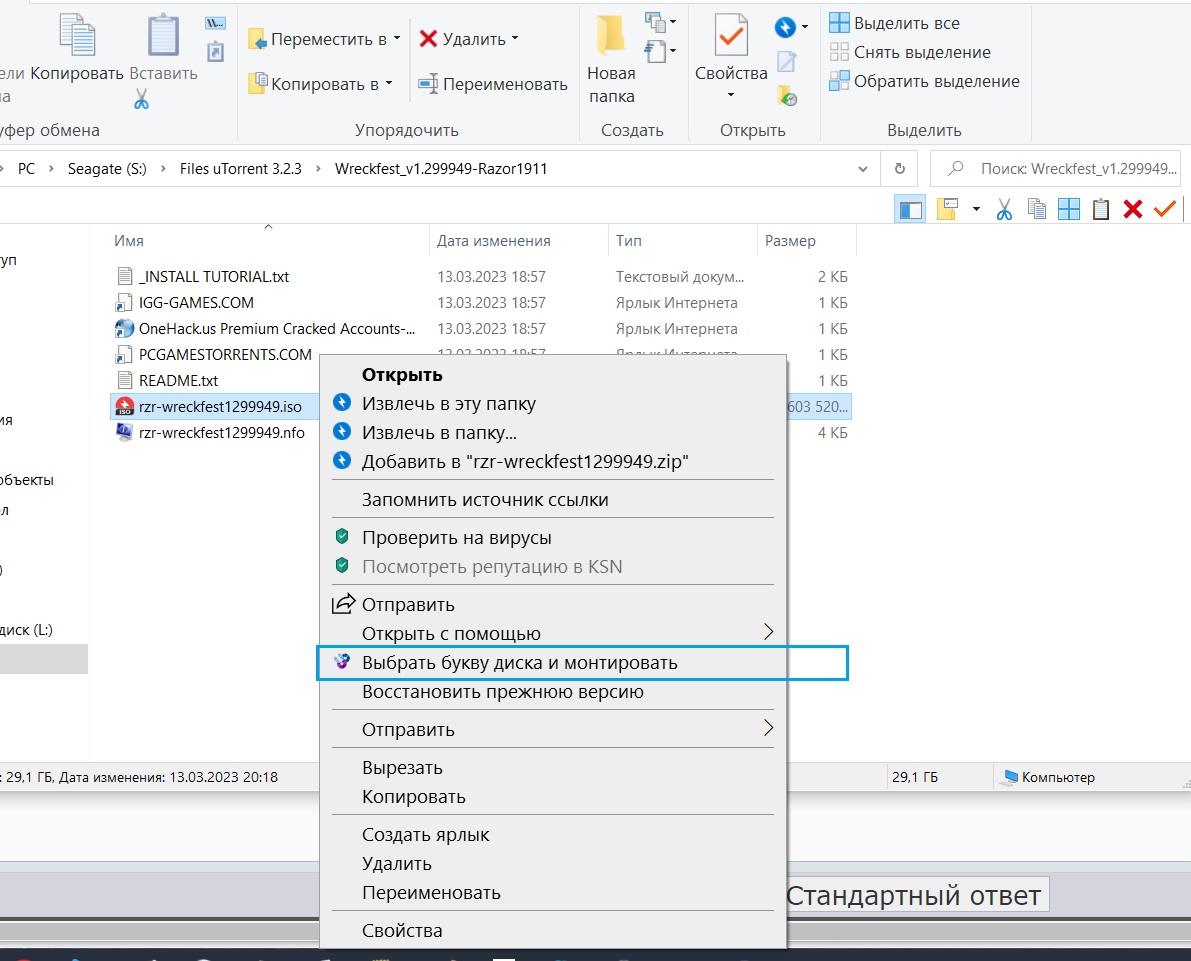Image resolution: width=1191 pixels, height=961 pixels.
Task: Click the Вставить (Paste) clipboard icon
Action: [x=163, y=36]
